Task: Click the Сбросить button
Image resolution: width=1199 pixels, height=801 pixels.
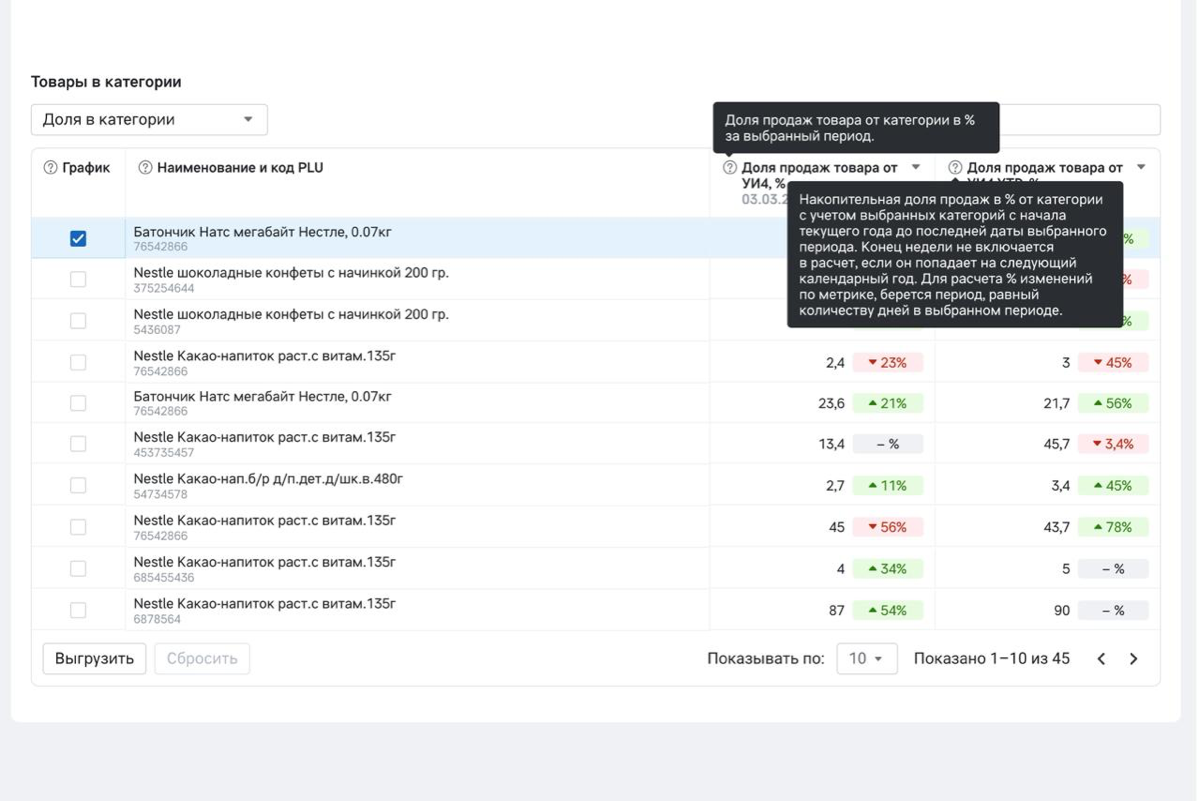Action: pyautogui.click(x=202, y=659)
